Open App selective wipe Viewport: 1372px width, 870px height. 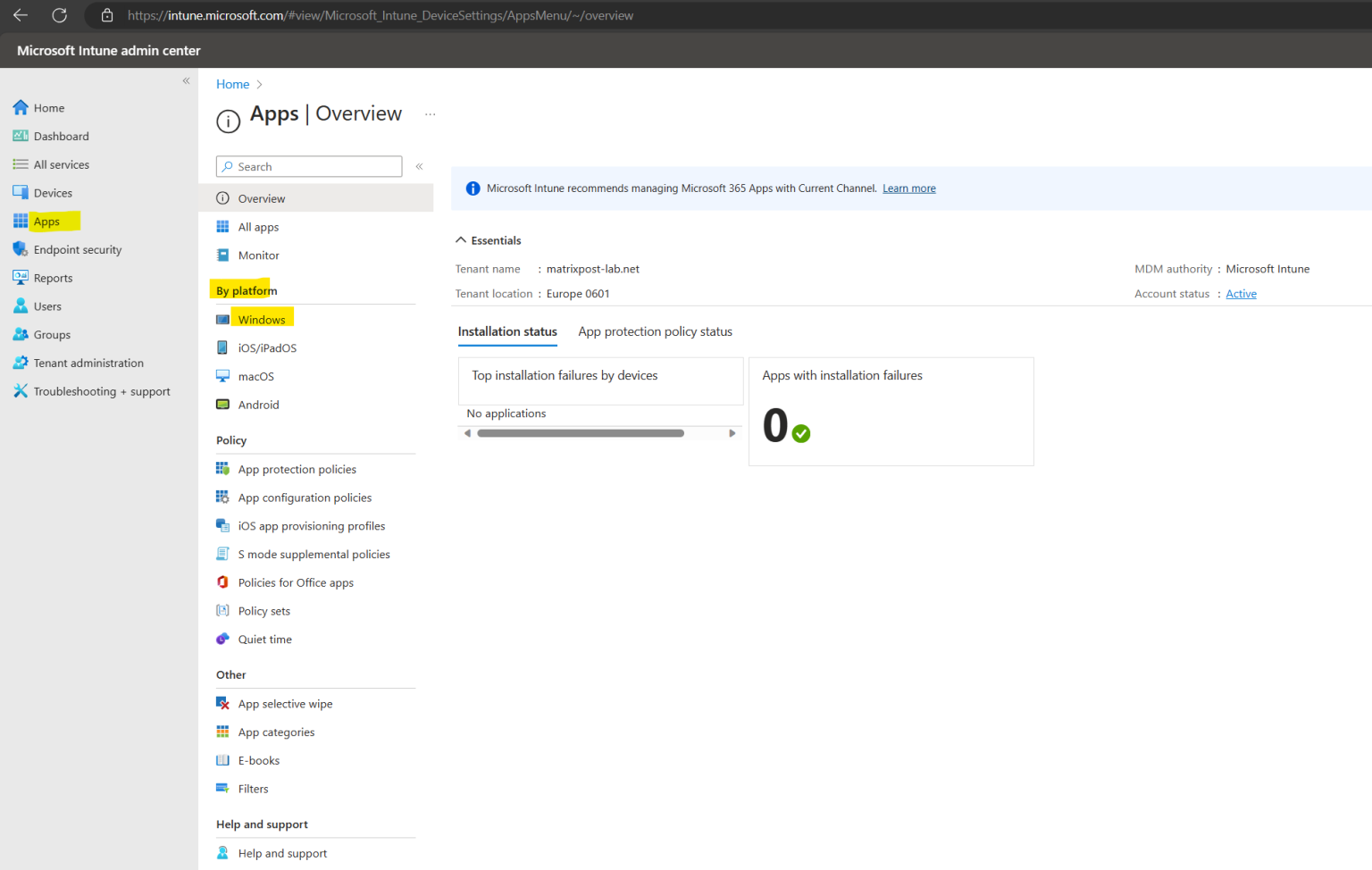tap(285, 703)
